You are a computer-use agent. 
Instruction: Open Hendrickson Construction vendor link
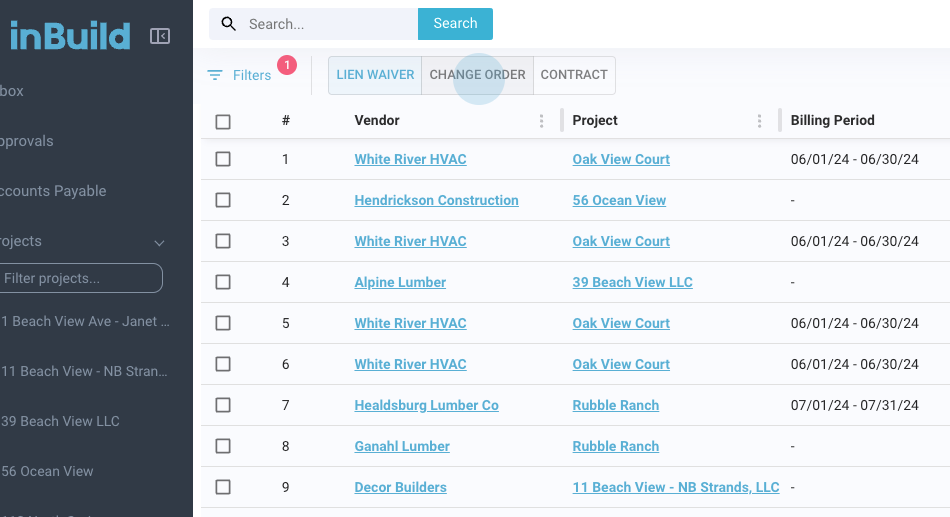coord(436,200)
